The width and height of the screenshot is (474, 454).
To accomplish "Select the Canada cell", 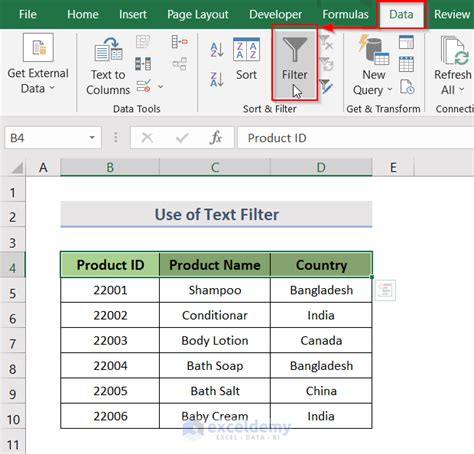I will point(321,340).
